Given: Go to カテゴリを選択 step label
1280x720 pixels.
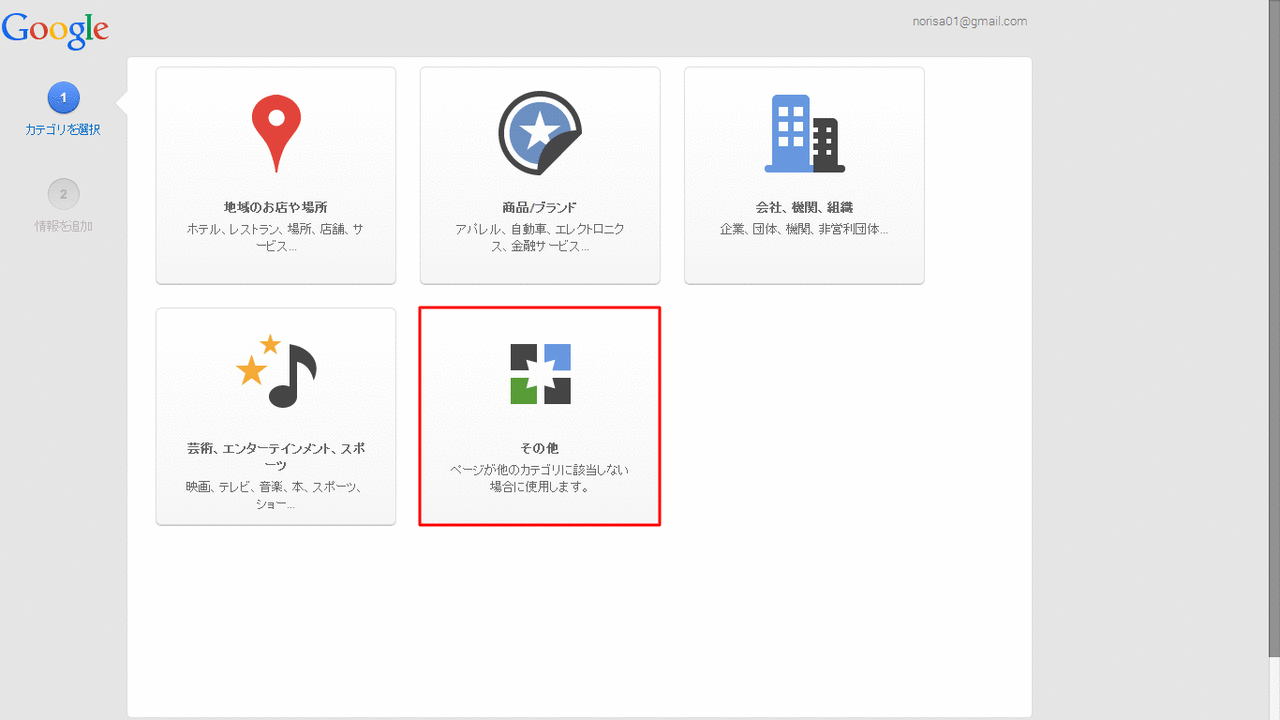Looking at the screenshot, I should click(x=63, y=130).
